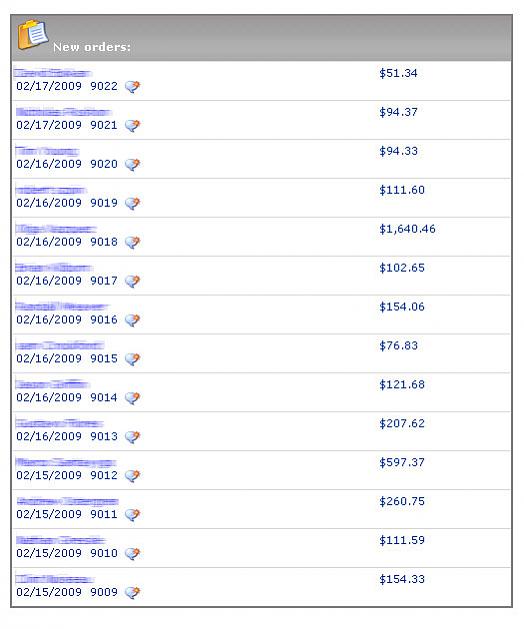Click the note icon for order 9020

coord(132,164)
